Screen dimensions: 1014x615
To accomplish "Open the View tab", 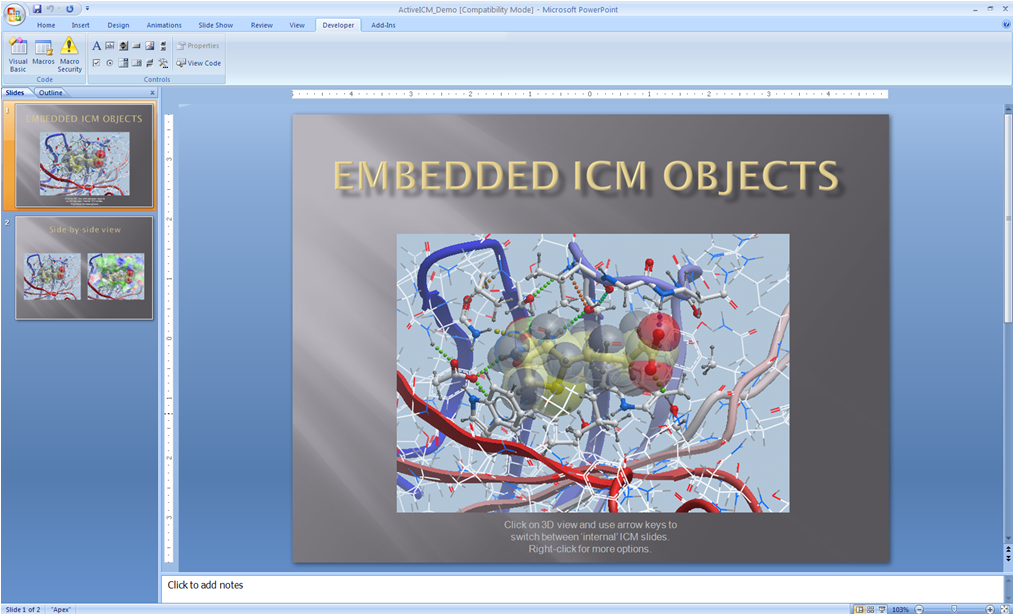I will (x=297, y=25).
